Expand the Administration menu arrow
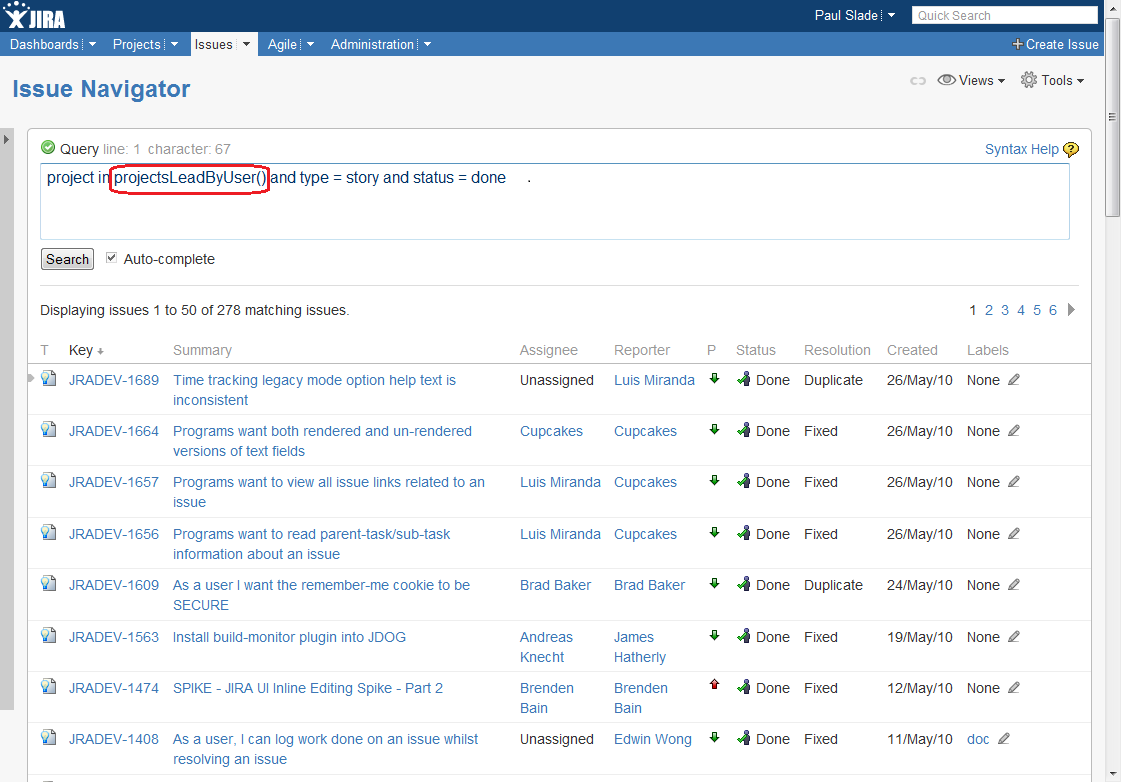 (428, 44)
